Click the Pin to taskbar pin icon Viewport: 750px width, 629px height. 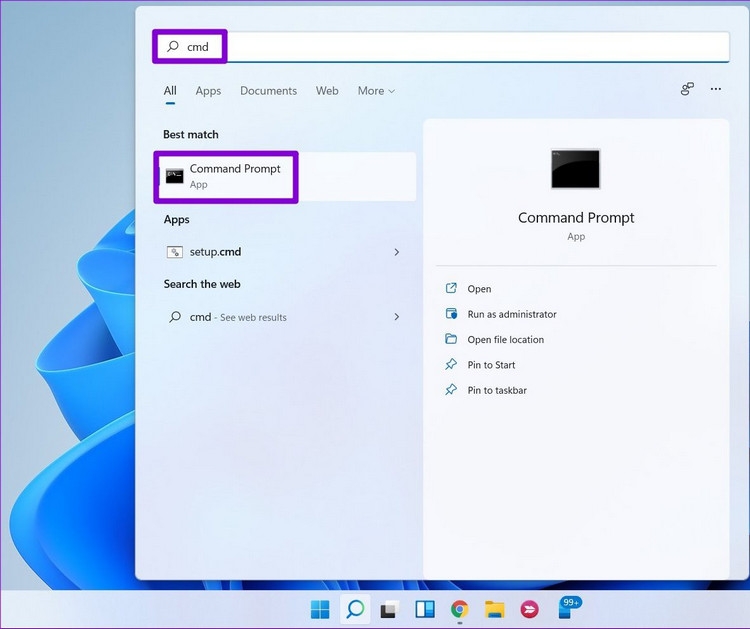point(451,390)
